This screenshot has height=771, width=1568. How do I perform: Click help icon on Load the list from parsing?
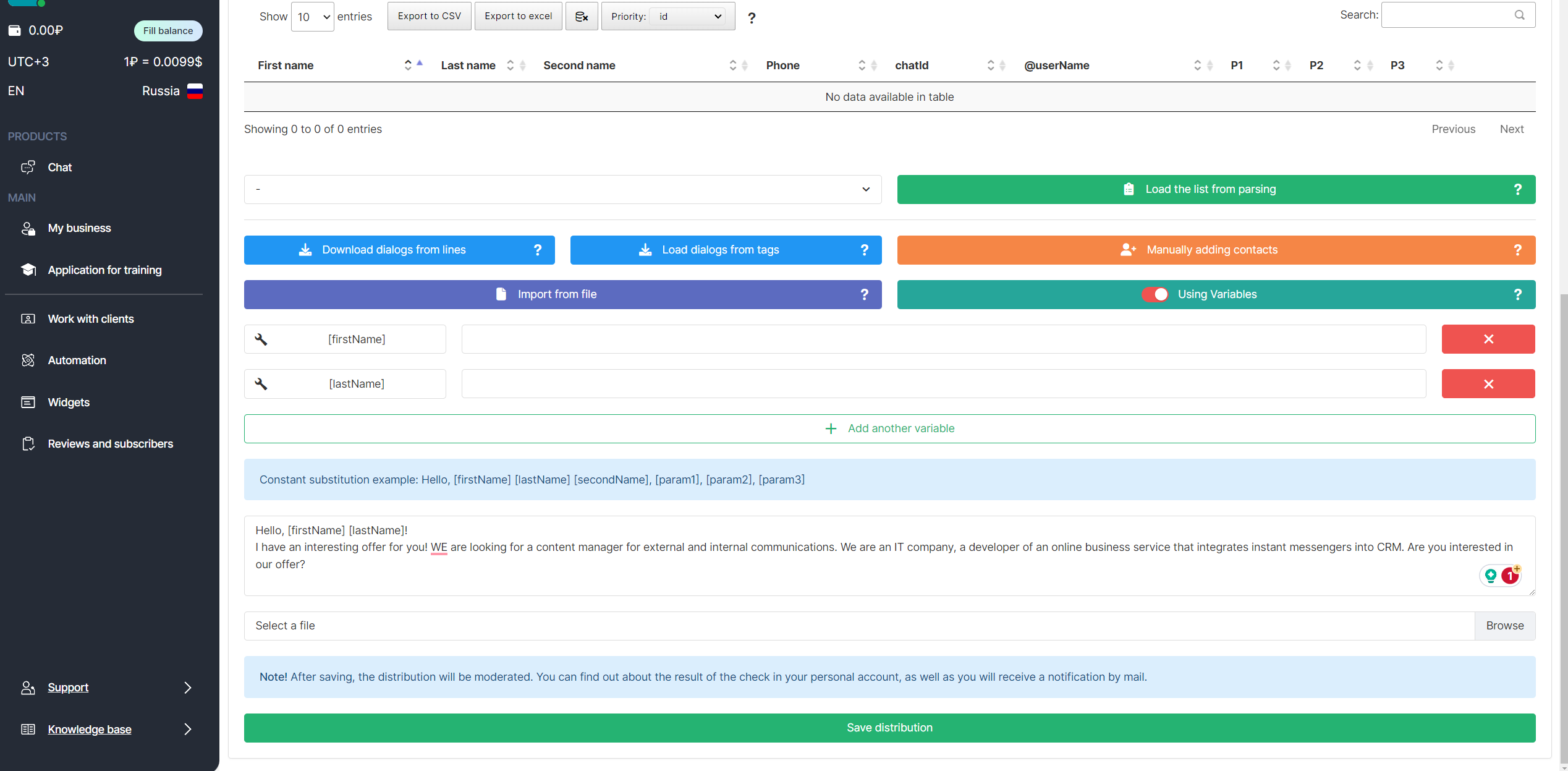pyautogui.click(x=1517, y=189)
